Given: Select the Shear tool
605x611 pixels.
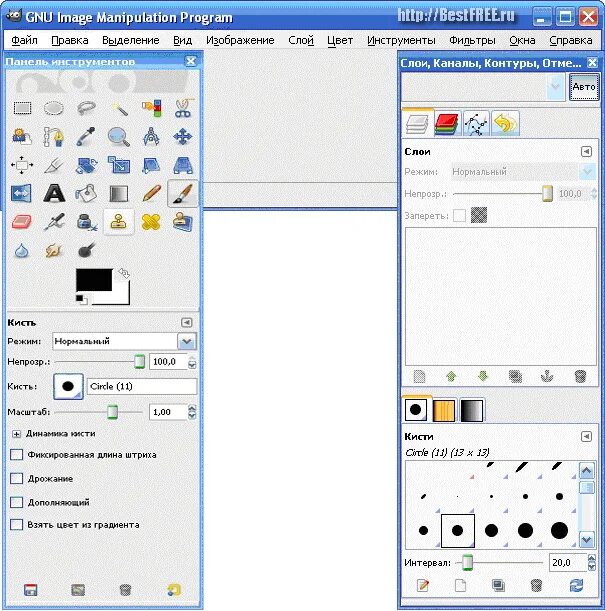Looking at the screenshot, I should 151,165.
